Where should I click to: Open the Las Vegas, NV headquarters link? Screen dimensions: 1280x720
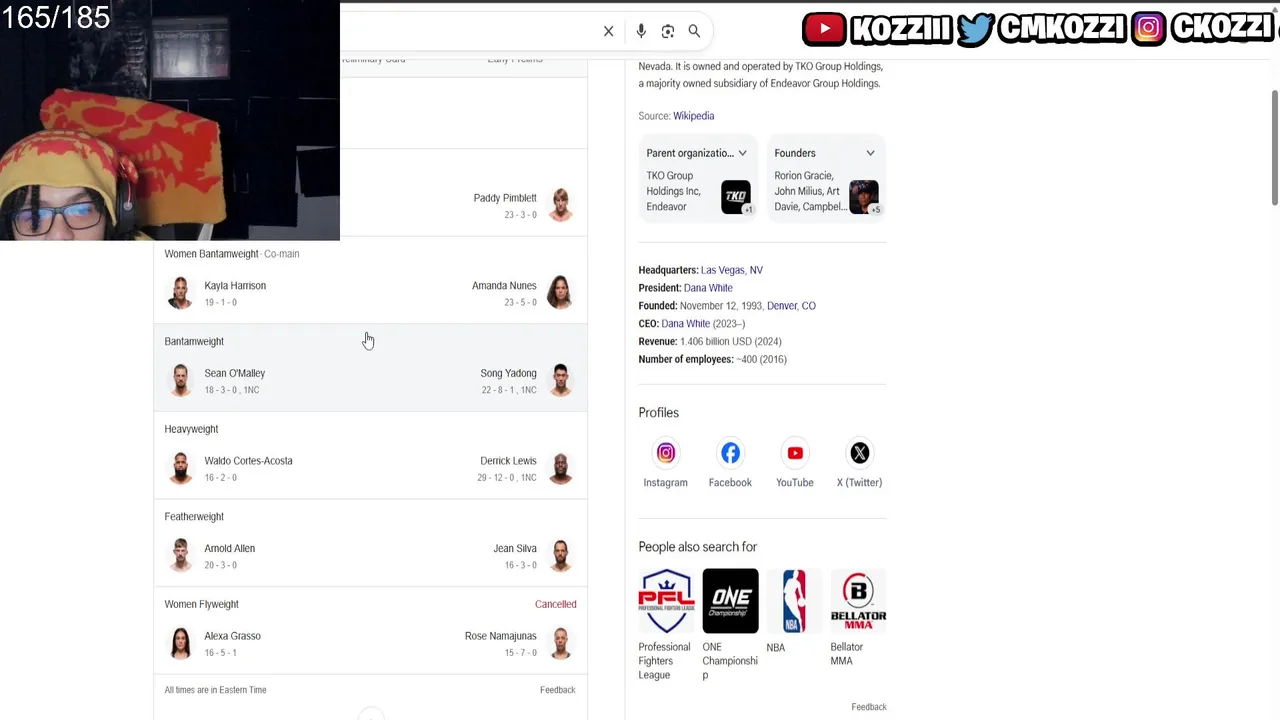732,270
